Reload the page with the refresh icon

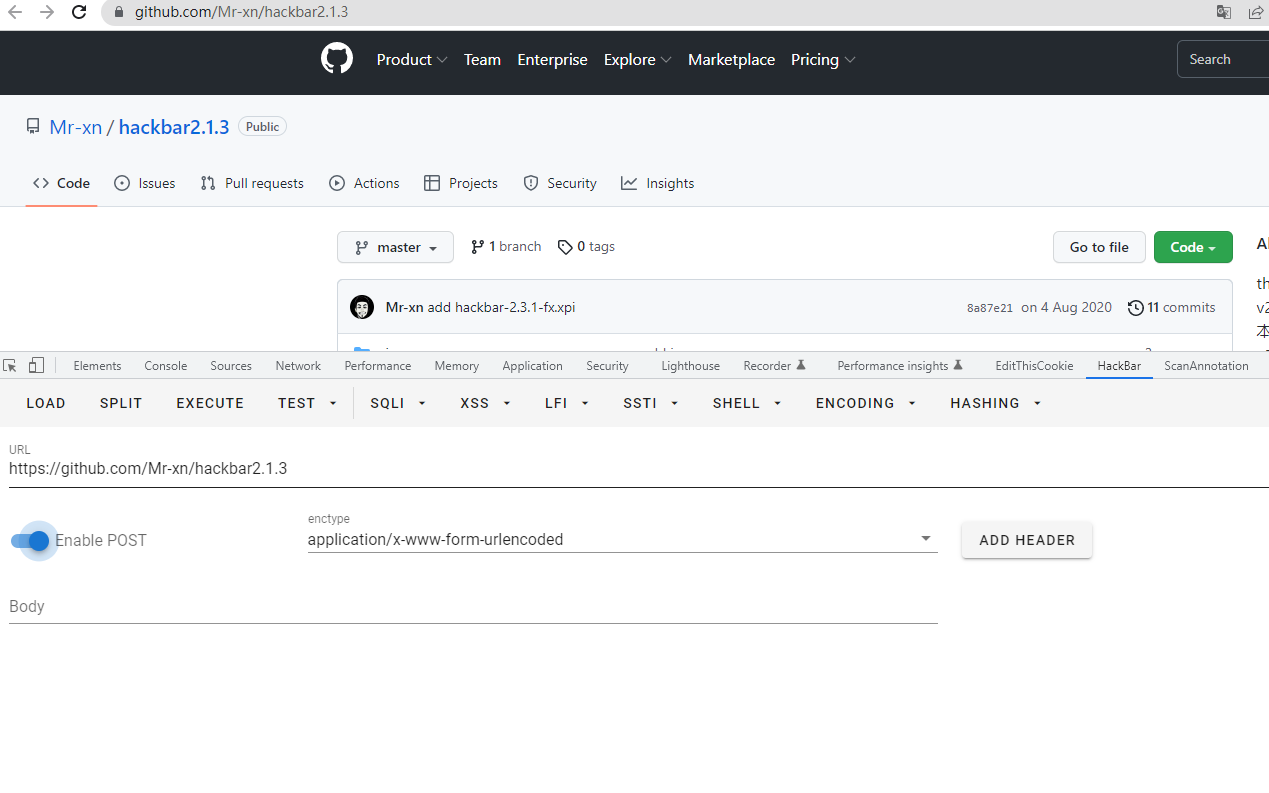[80, 13]
